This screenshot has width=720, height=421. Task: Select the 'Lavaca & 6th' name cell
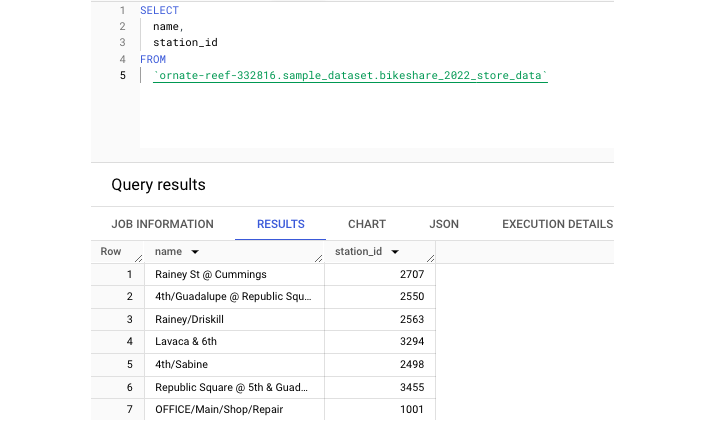[186, 341]
